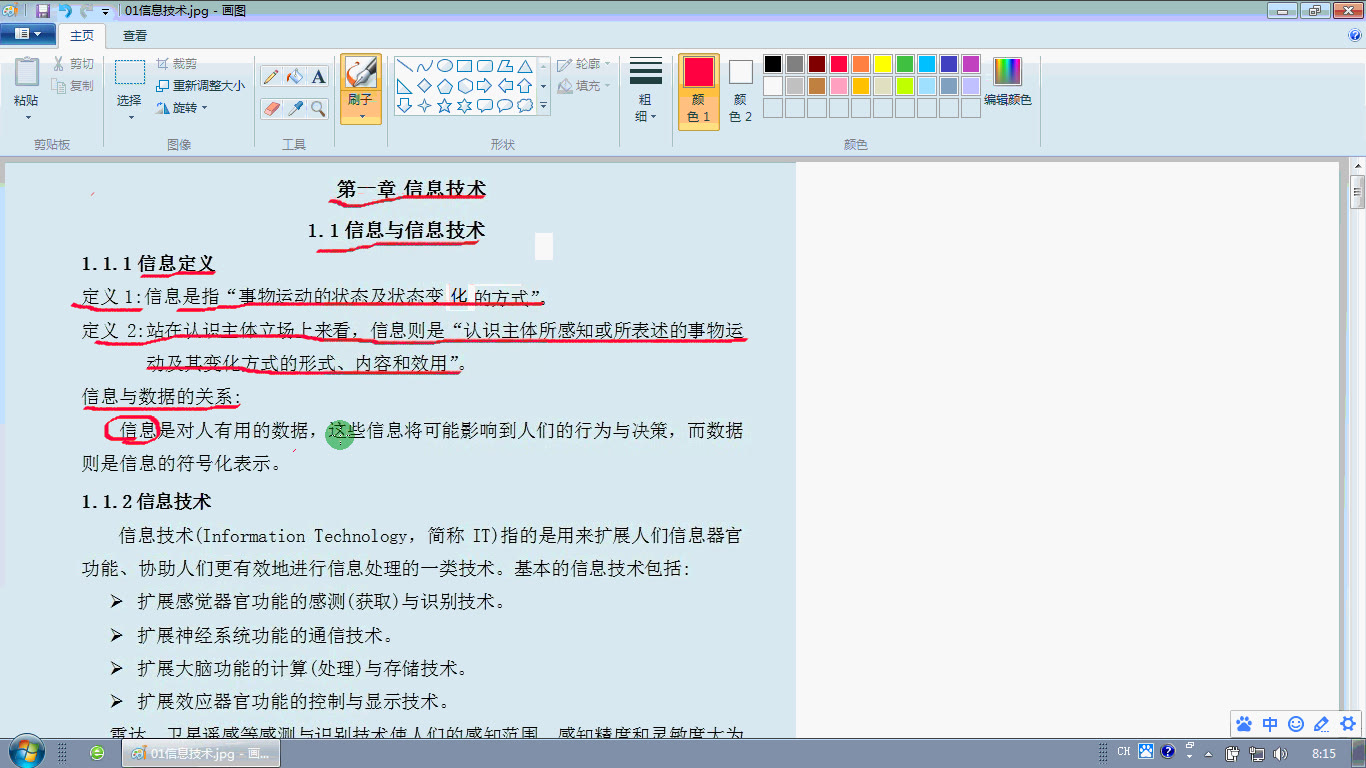Click the Brushes (刷子) icon
This screenshot has height=768, width=1366.
pos(360,73)
